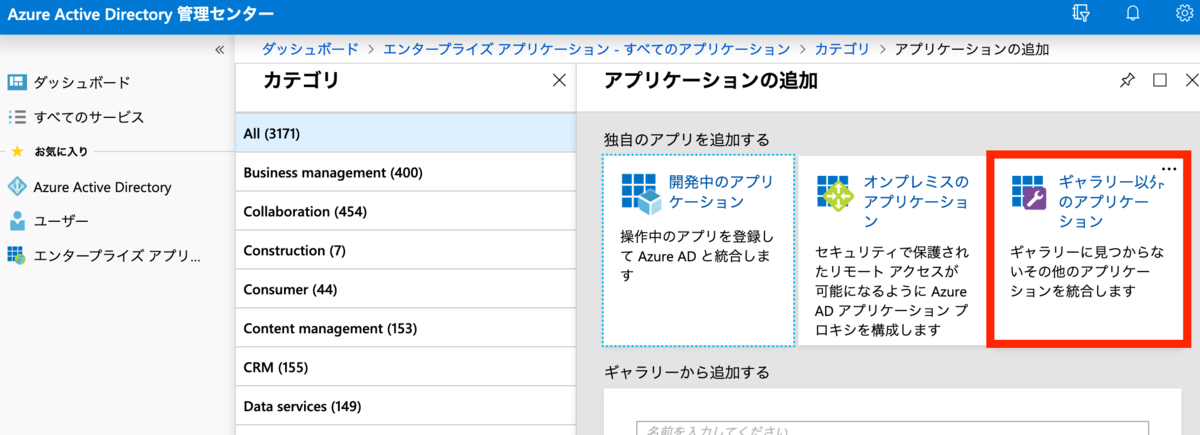Screen dimensions: 1200x435
Task: Open the directory and subscription filter icon
Action: [x=1081, y=14]
